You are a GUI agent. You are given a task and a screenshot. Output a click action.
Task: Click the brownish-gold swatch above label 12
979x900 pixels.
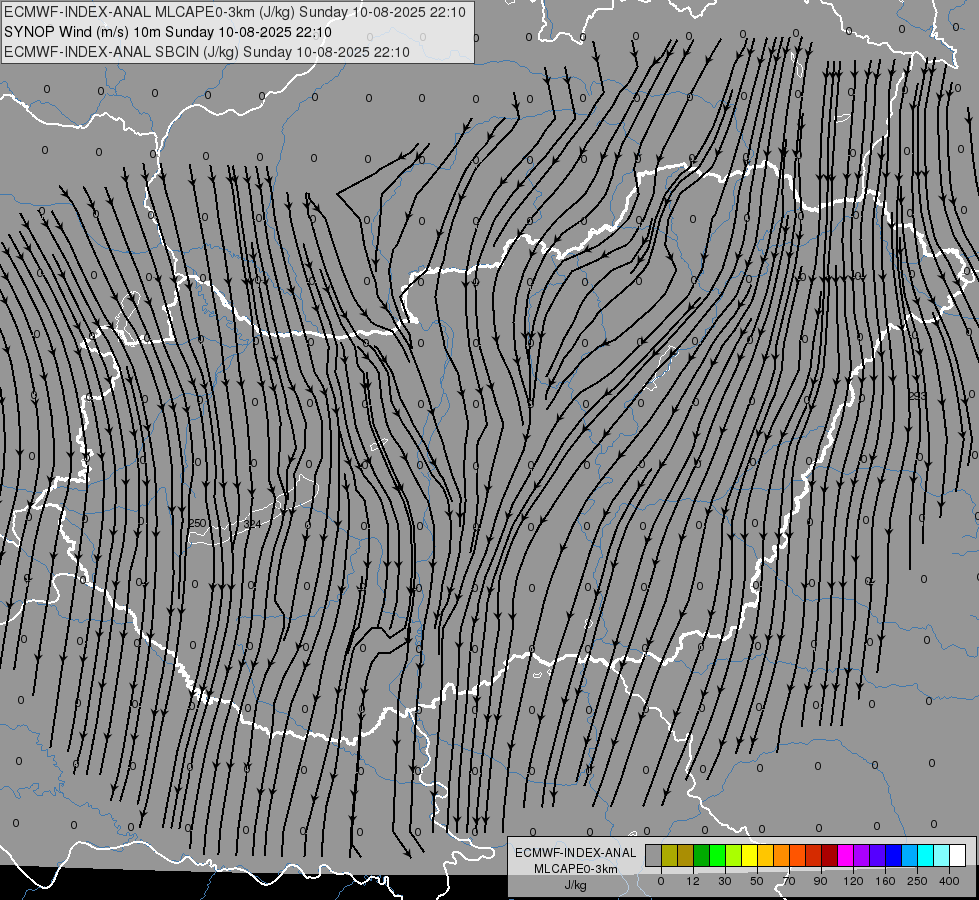[686, 855]
